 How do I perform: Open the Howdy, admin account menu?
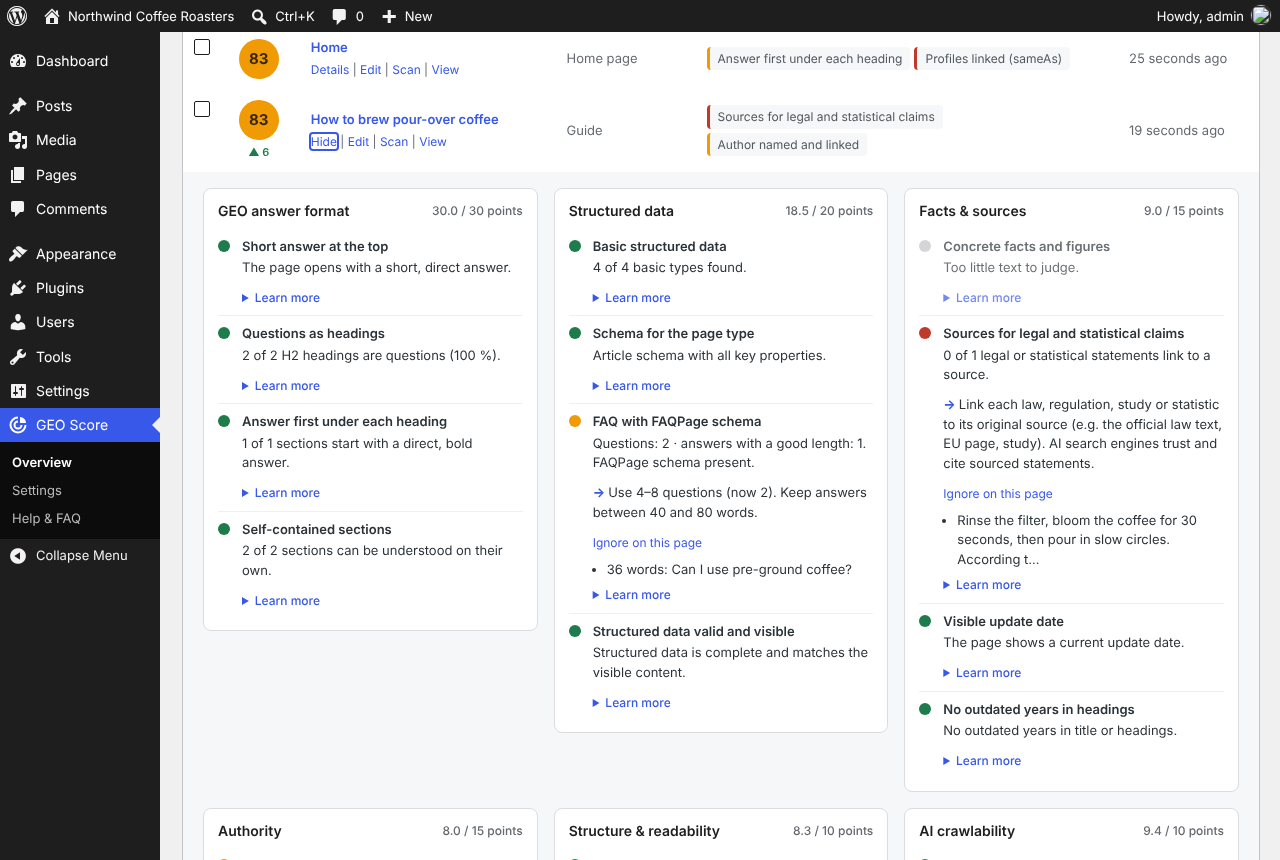pos(1213,16)
